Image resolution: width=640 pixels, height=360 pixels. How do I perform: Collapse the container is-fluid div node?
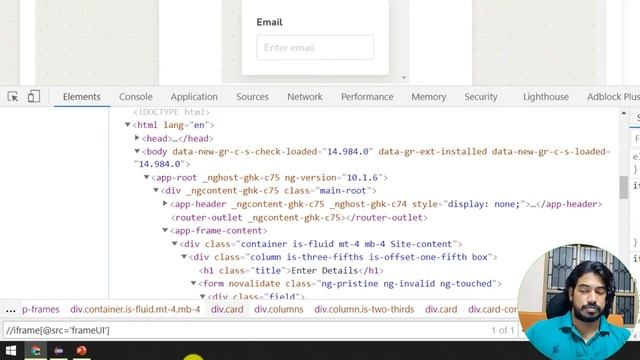pos(175,244)
